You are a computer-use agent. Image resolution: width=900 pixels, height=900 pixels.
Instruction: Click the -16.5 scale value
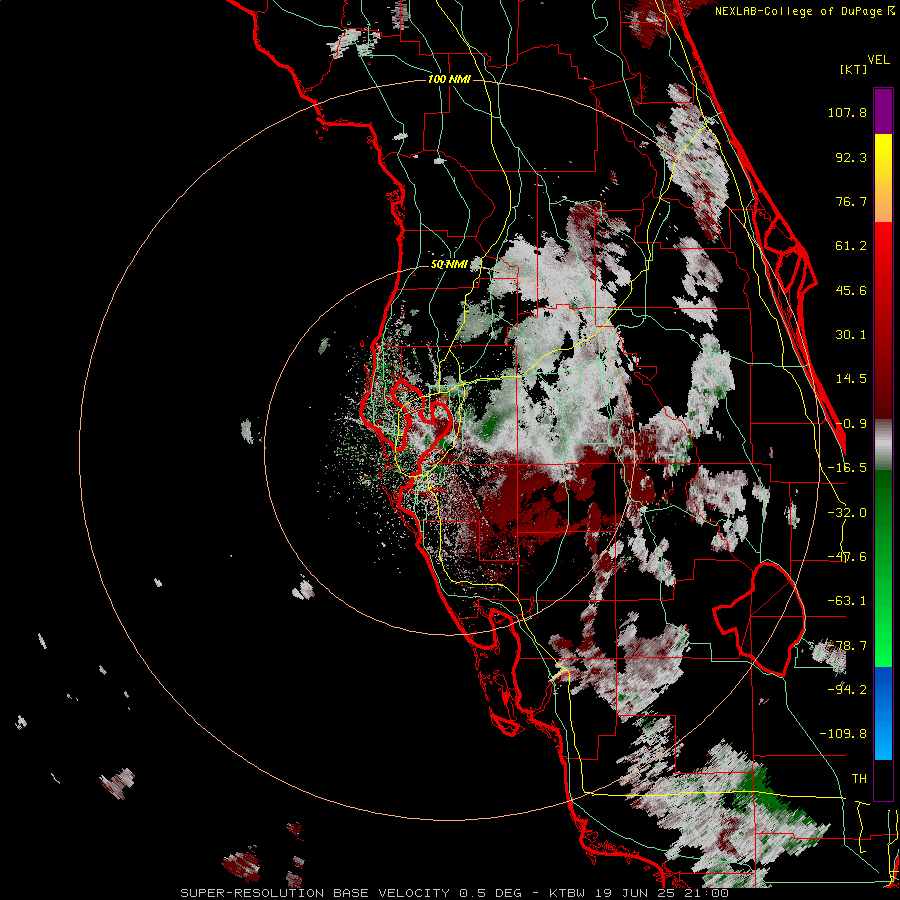[x=847, y=468]
